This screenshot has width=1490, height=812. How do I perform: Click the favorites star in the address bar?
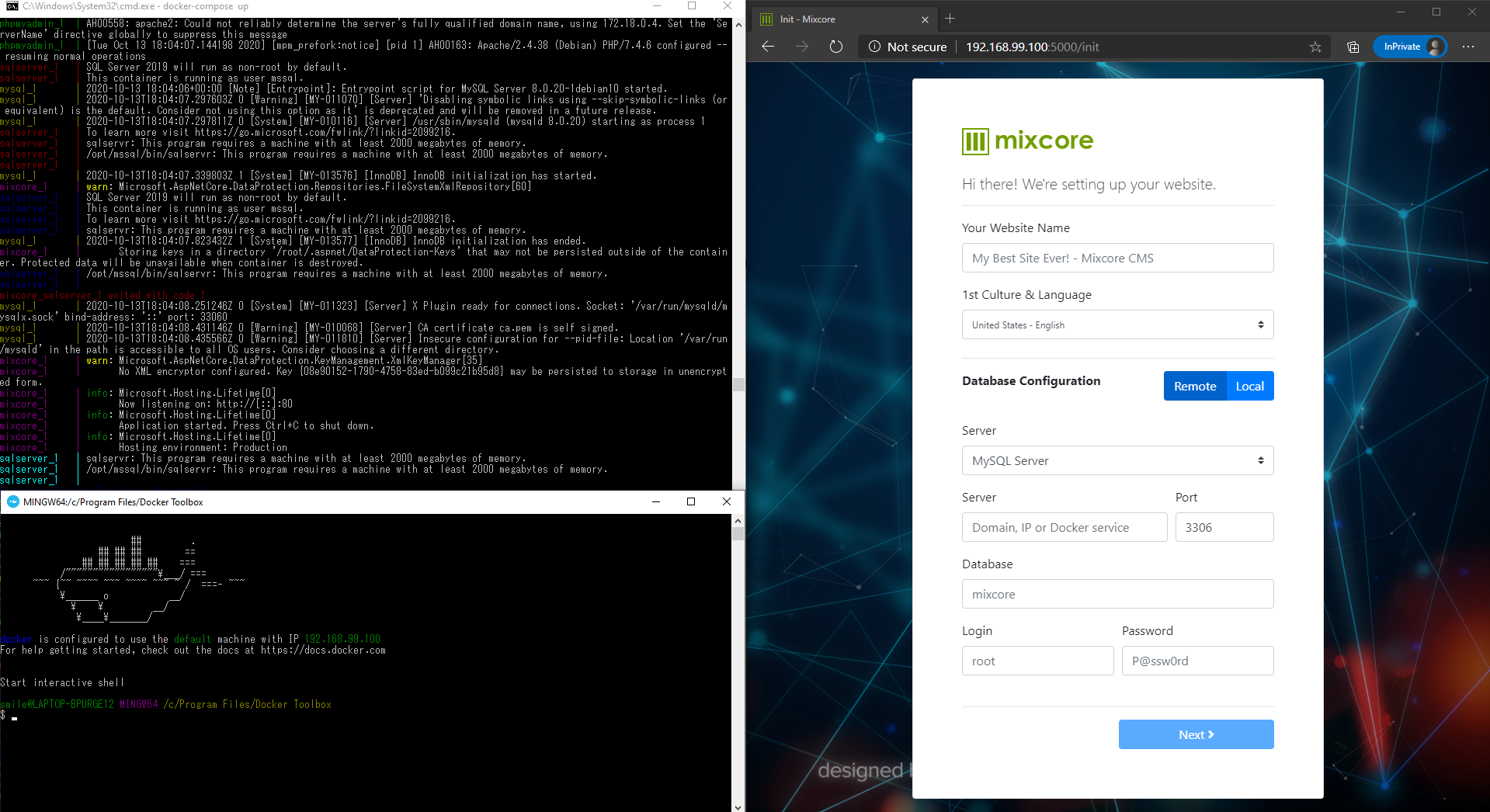1316,47
